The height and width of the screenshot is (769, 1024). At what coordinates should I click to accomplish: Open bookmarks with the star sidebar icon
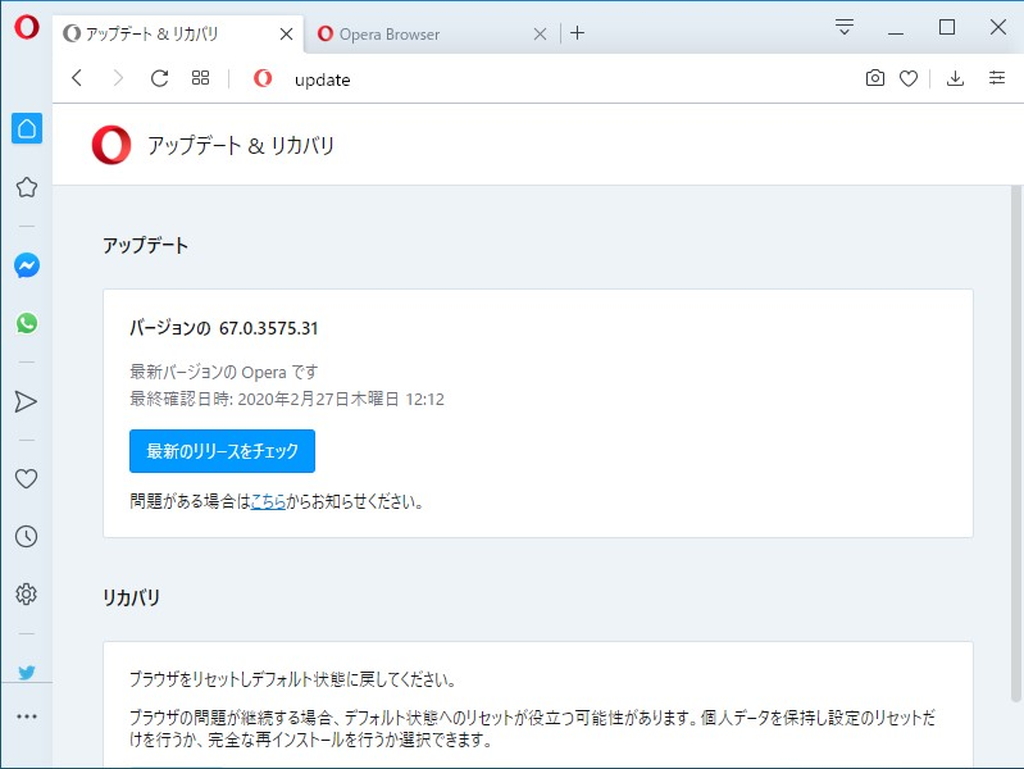26,187
